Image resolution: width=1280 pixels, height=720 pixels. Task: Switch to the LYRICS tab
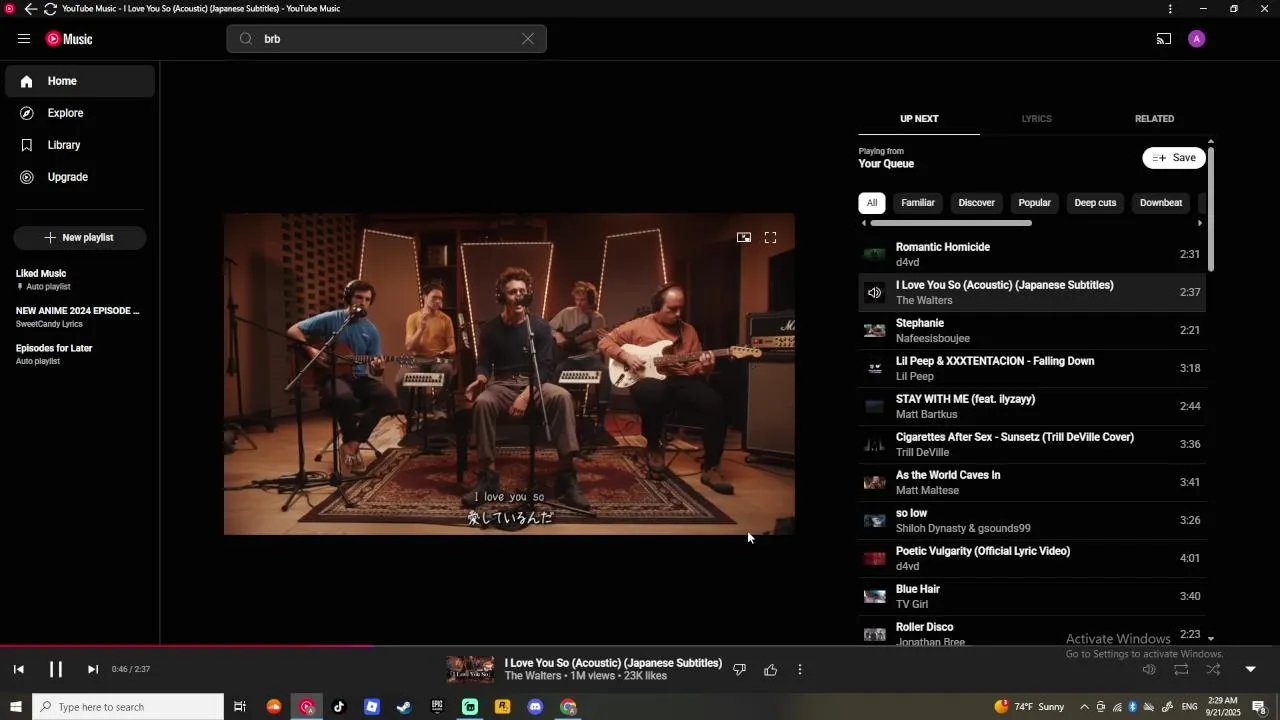(1036, 119)
